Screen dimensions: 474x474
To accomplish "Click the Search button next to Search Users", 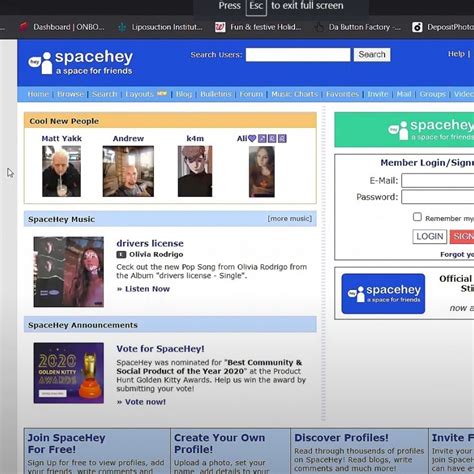I will pyautogui.click(x=372, y=55).
